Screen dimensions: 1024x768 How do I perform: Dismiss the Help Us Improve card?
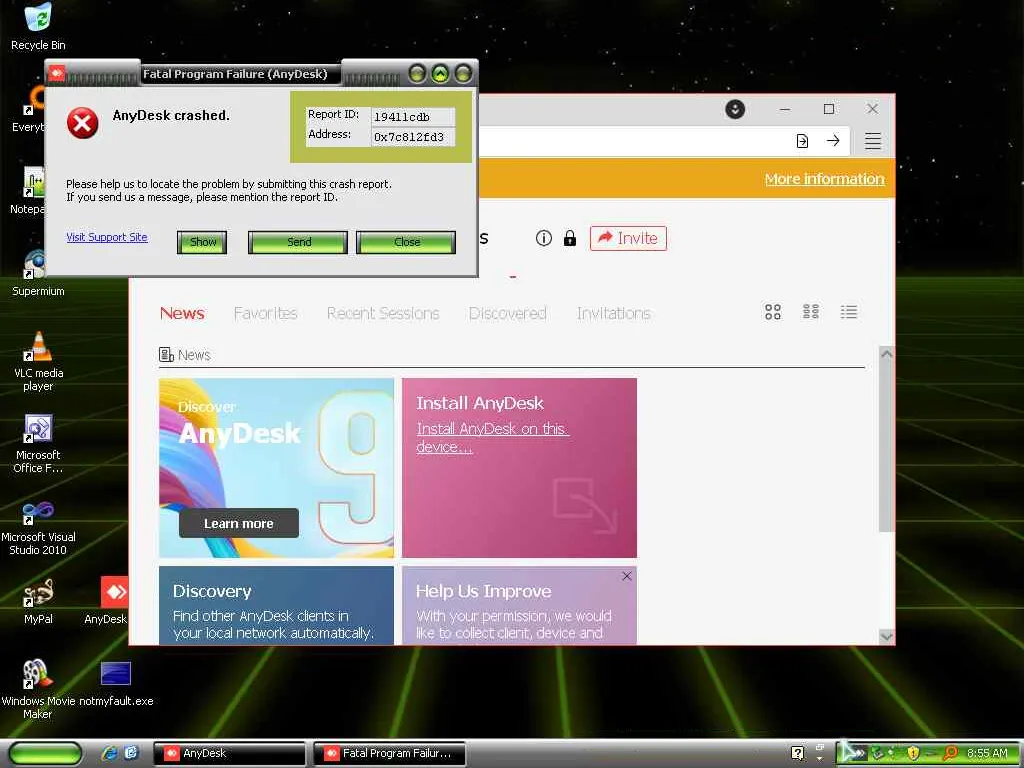(626, 575)
